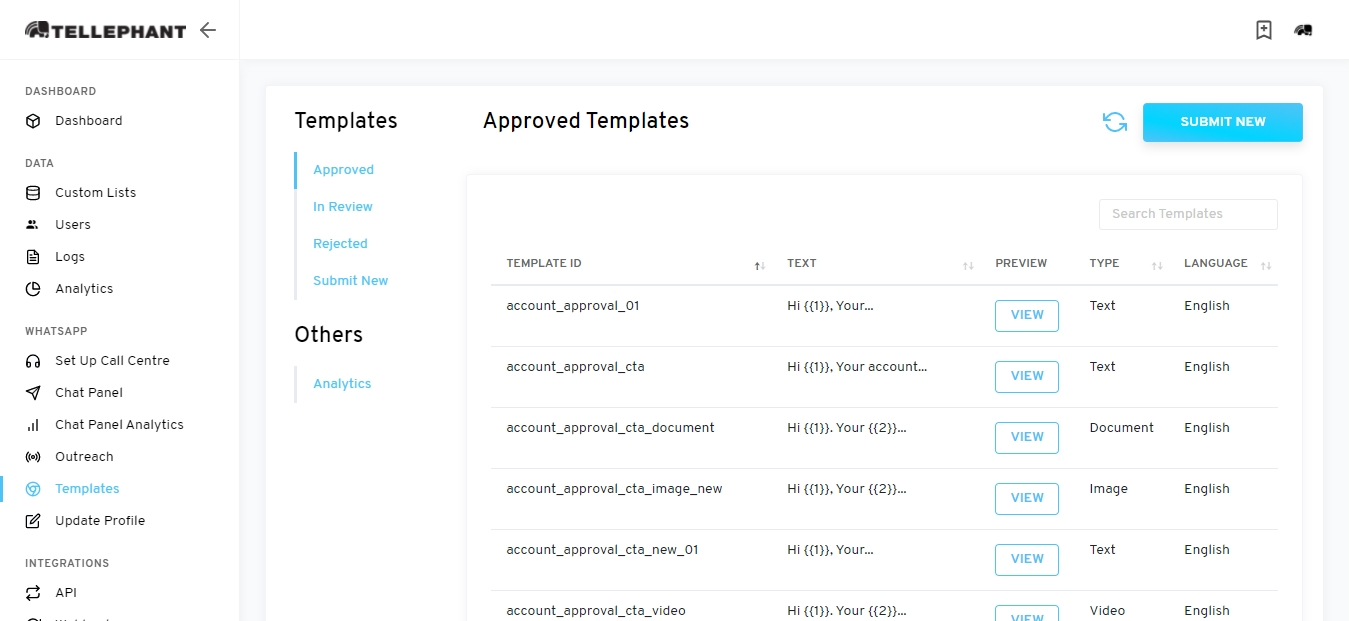Sort templates by the Language column
The width and height of the screenshot is (1349, 621).
tap(1266, 265)
